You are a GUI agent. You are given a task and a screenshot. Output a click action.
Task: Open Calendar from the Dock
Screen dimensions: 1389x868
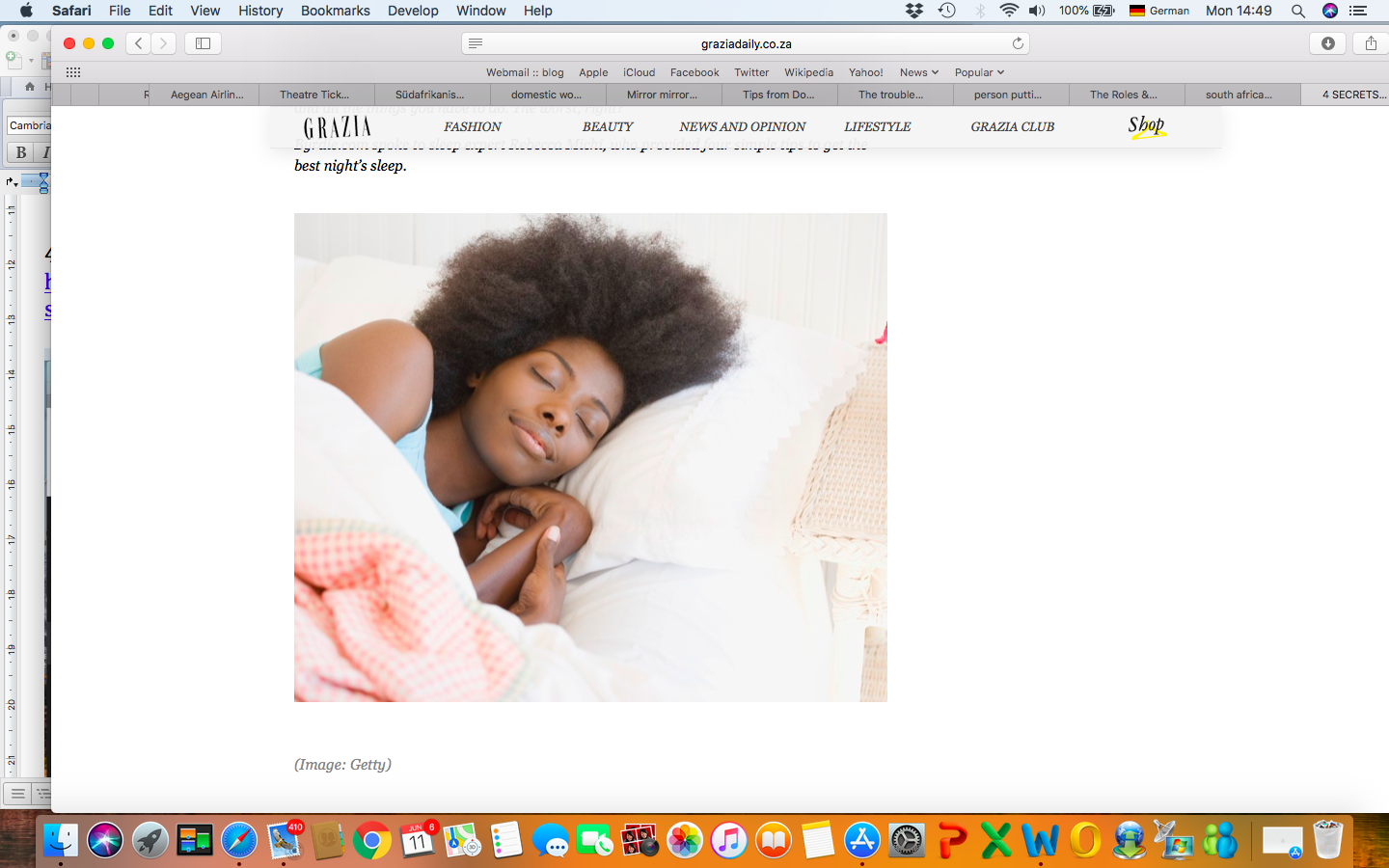pyautogui.click(x=417, y=840)
